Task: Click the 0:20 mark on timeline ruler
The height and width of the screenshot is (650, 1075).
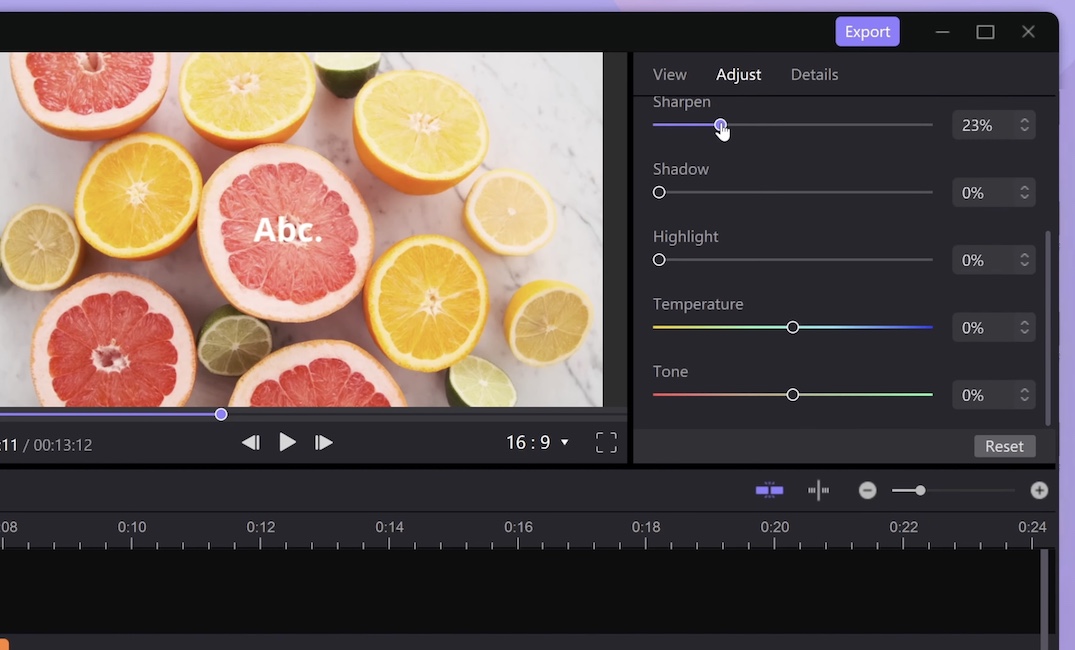Action: tap(775, 527)
